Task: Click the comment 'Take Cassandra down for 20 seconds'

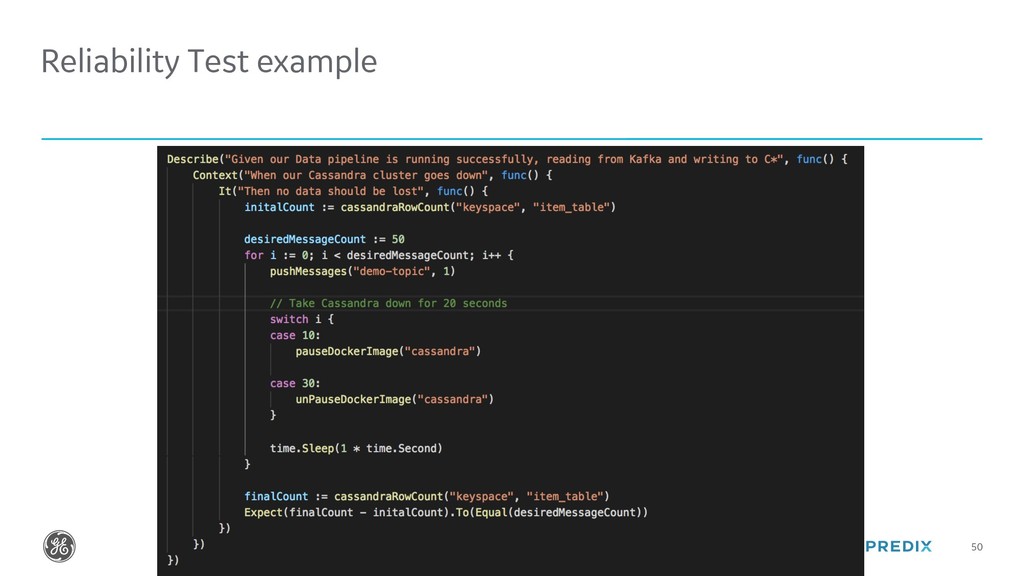Action: (389, 303)
